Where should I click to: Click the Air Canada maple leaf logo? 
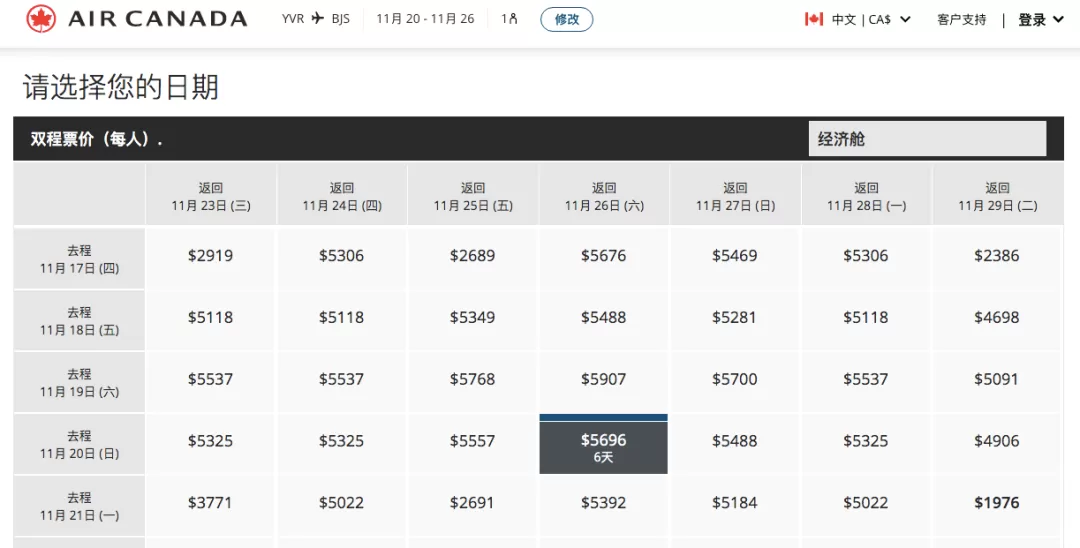click(41, 19)
